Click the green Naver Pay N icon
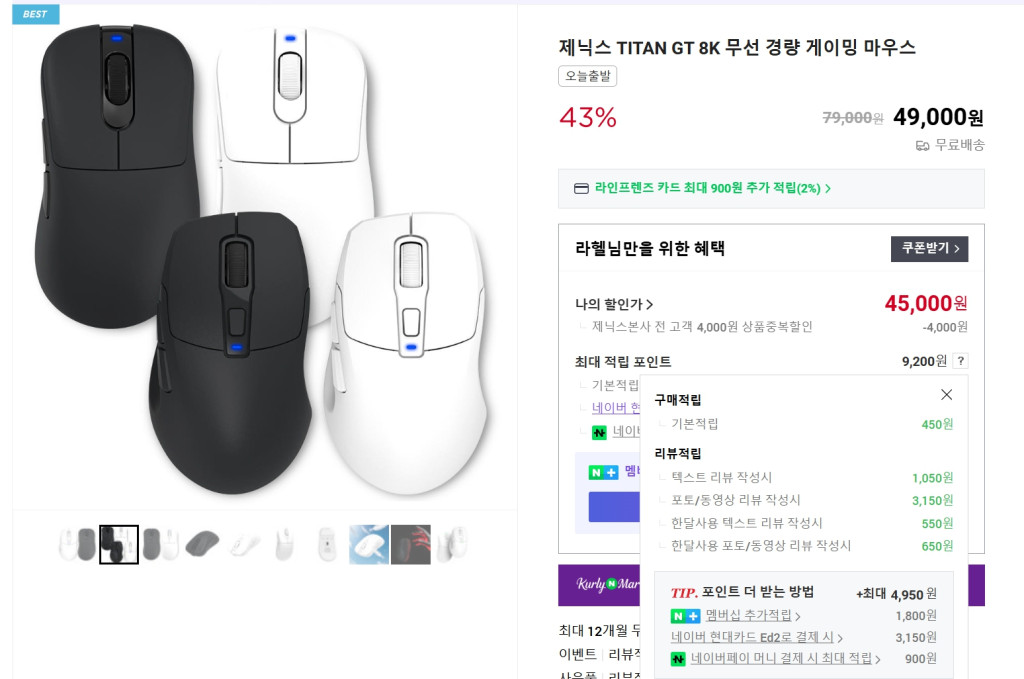Image resolution: width=1024 pixels, height=679 pixels. [678, 659]
